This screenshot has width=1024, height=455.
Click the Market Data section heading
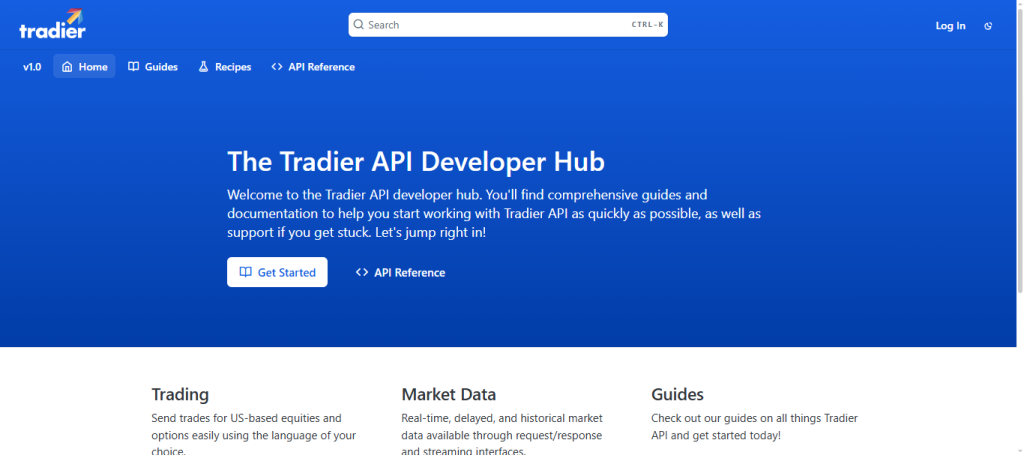(x=449, y=394)
